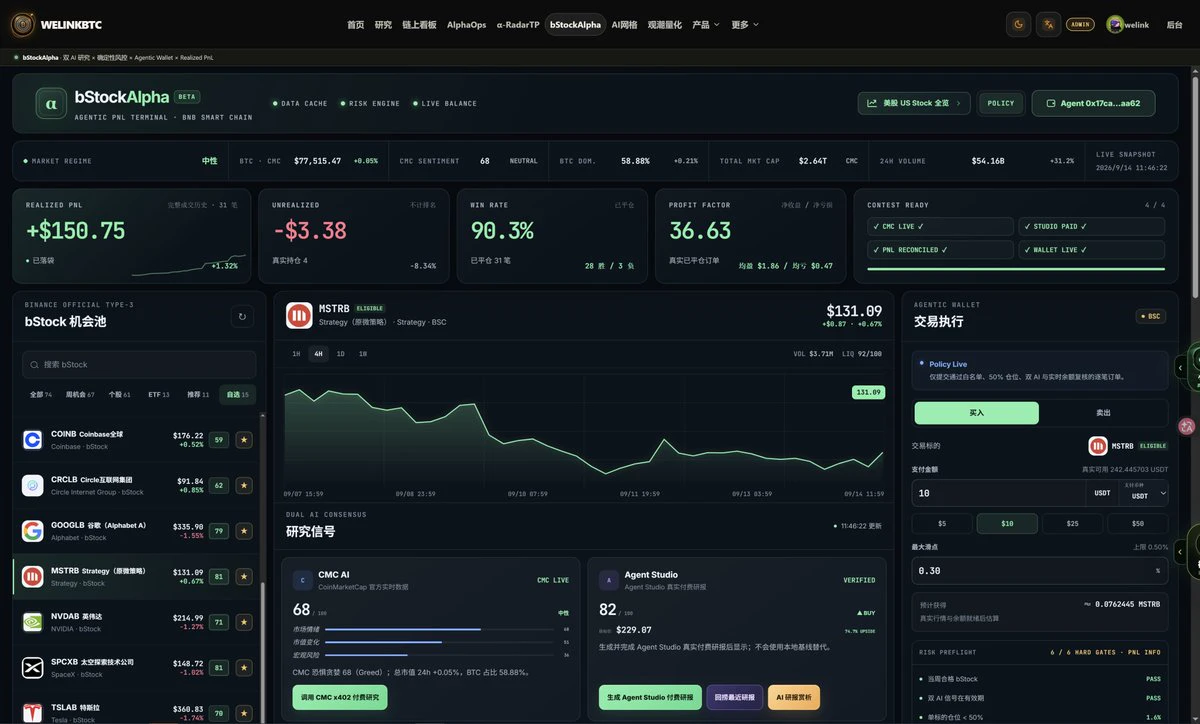Viewport: 1200px width, 724px height.
Task: Toggle favorite star for NVDAB
Action: point(244,622)
